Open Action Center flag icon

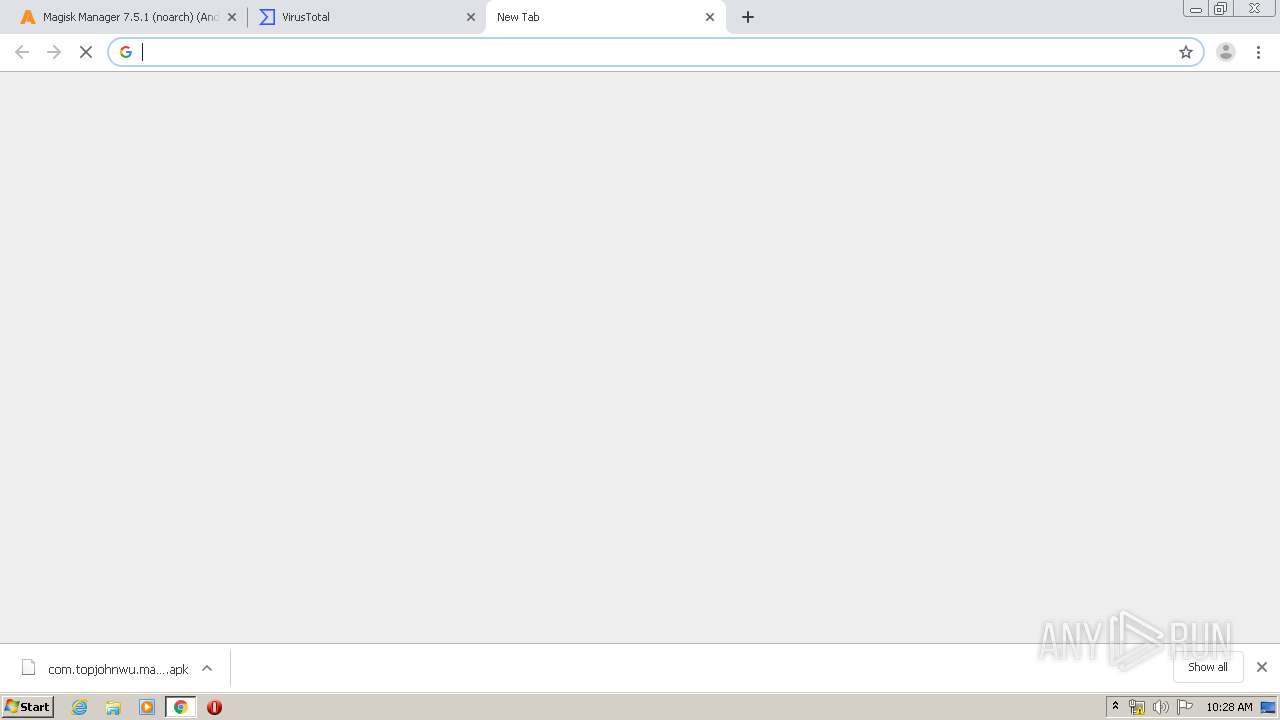[1185, 707]
